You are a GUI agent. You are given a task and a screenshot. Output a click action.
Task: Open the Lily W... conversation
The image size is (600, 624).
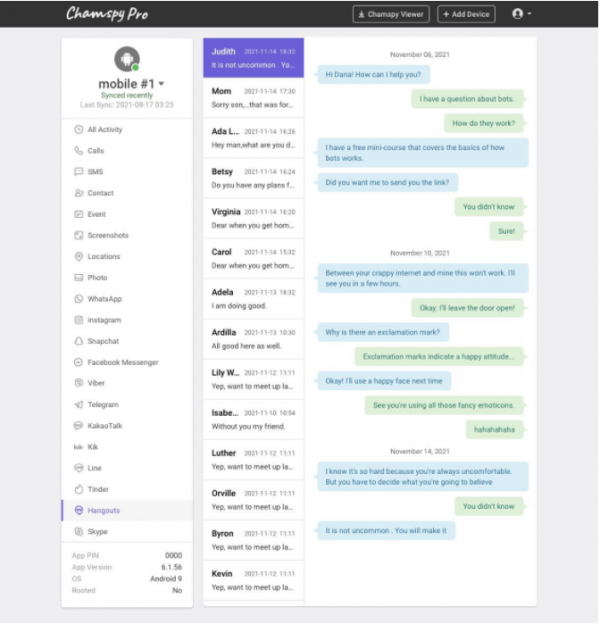253,379
